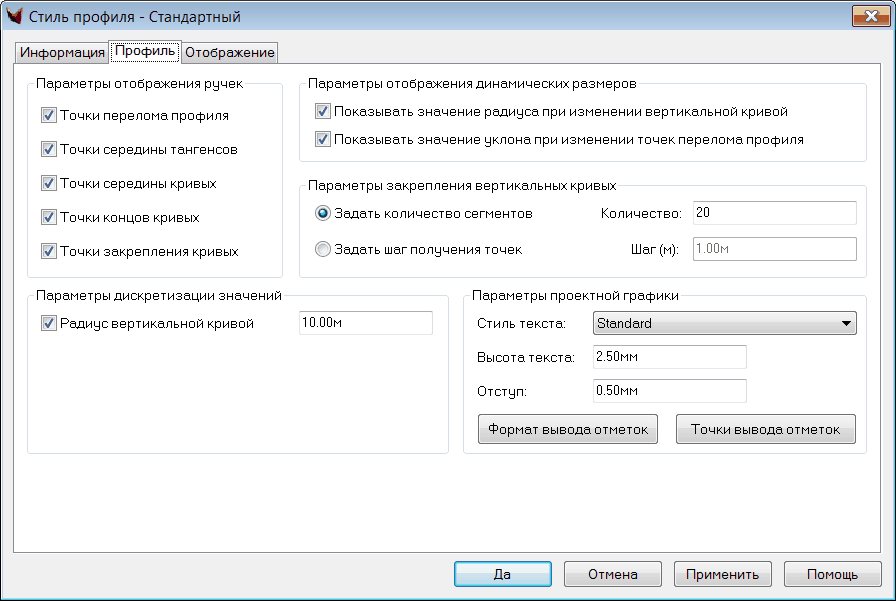Image resolution: width=896 pixels, height=601 pixels.
Task: Expand the Стиль текста dropdown
Action: click(x=724, y=323)
